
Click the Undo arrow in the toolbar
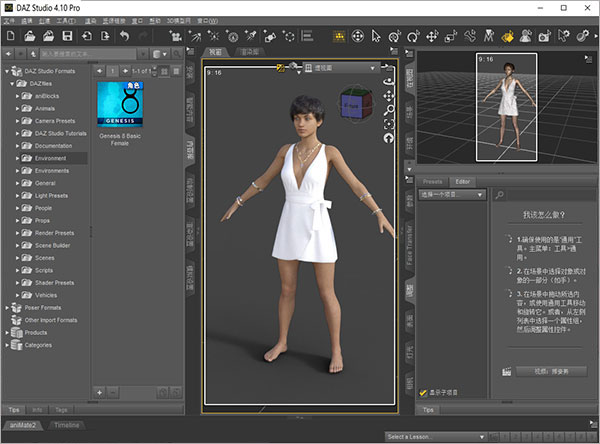point(125,37)
